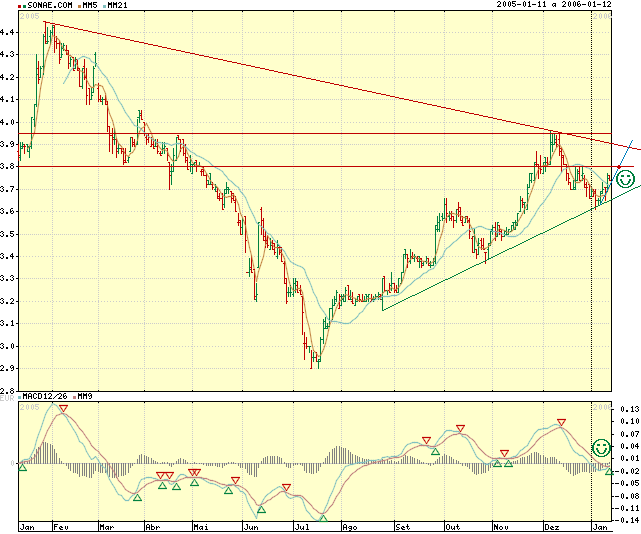The height and width of the screenshot is (534, 641).
Task: Click the green triangle at January 2005 MACD start
Action: [x=22, y=467]
